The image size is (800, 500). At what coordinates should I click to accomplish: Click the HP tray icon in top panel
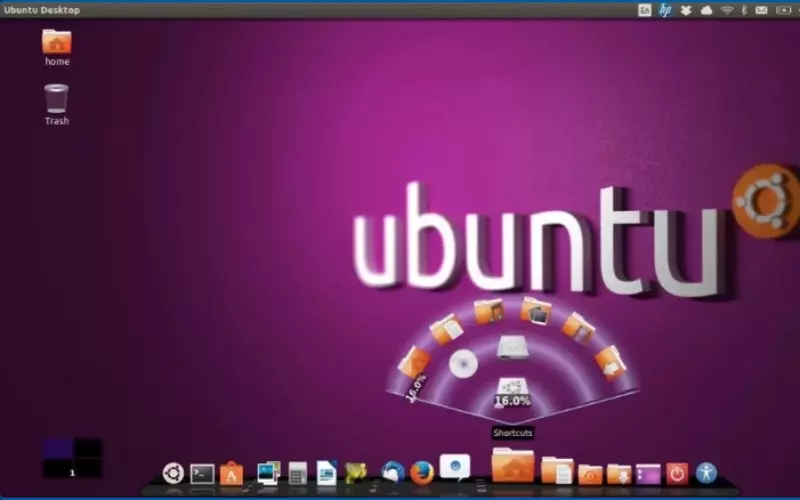665,10
